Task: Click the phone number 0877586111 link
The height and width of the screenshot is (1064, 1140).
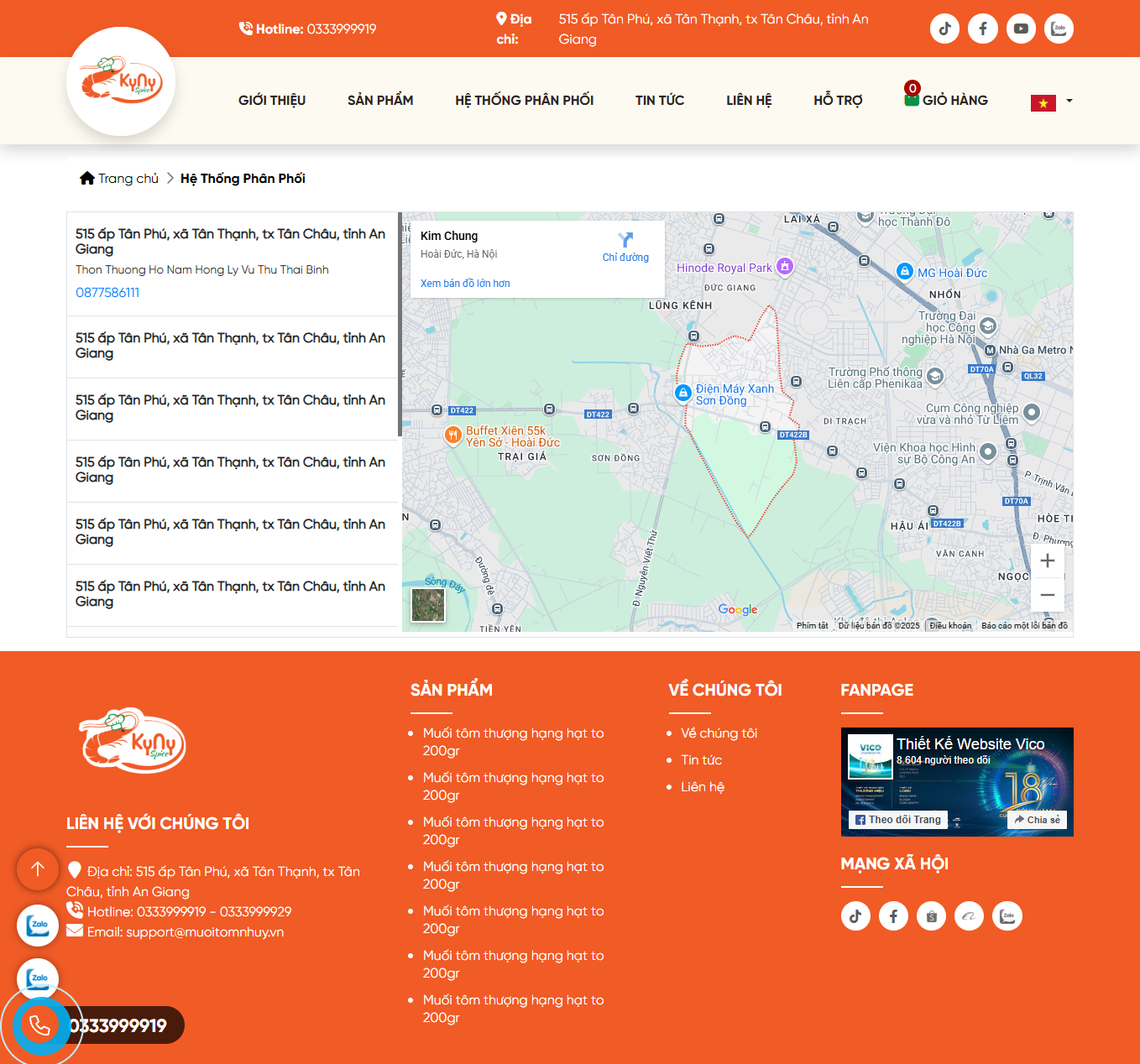Action: tap(107, 293)
